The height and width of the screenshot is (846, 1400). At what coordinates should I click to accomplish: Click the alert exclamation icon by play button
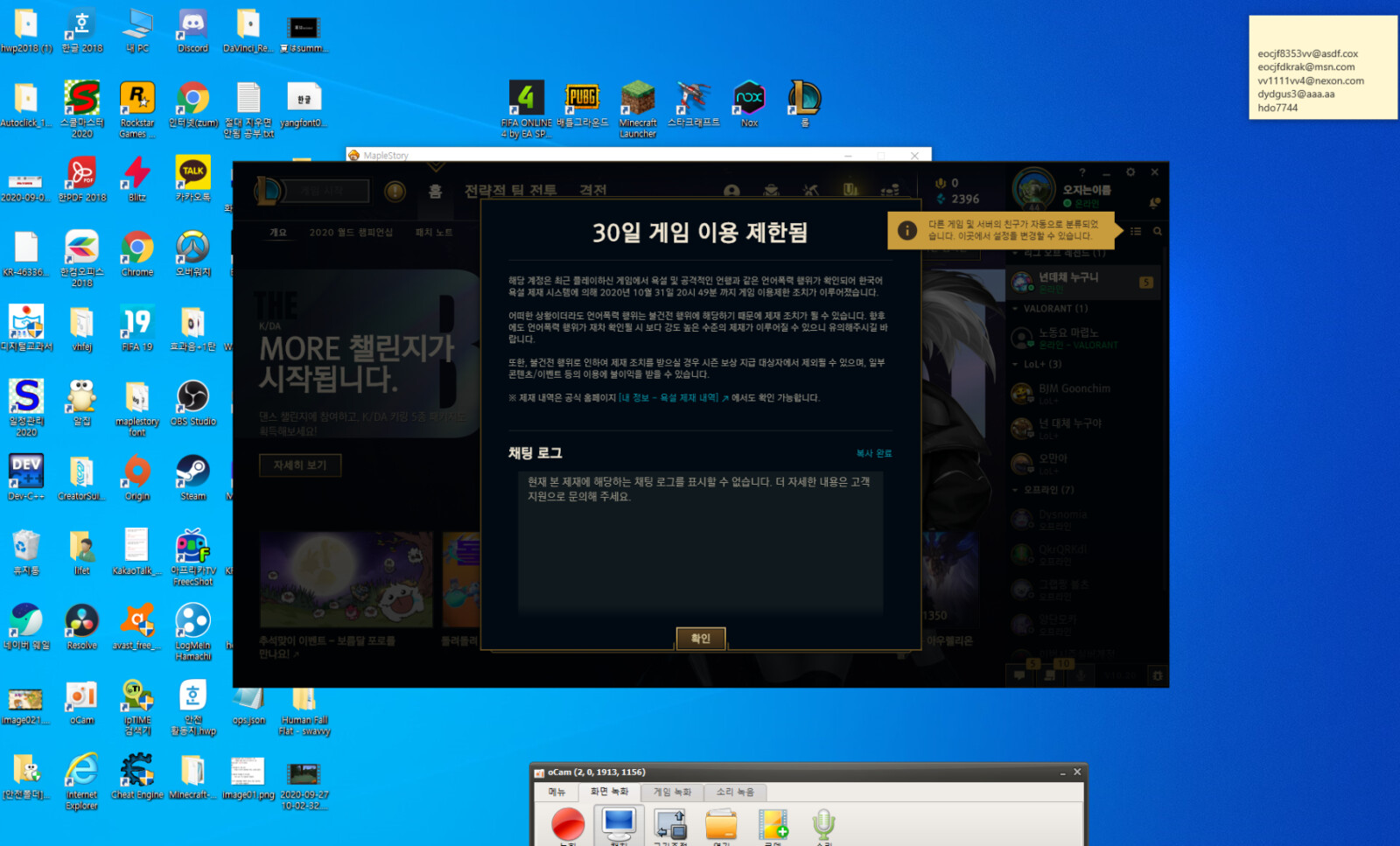coord(395,191)
